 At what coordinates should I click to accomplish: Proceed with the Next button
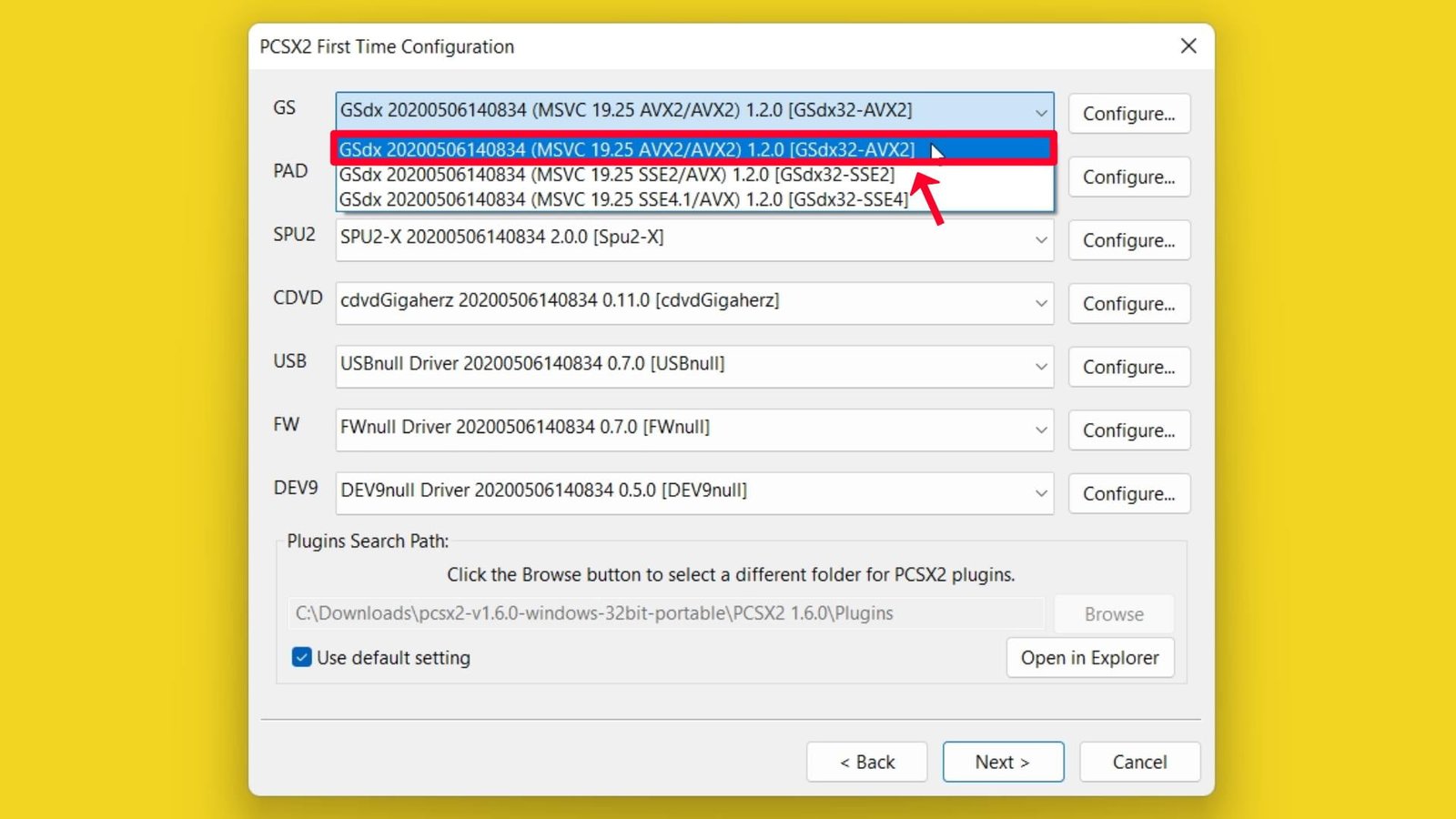click(1003, 762)
